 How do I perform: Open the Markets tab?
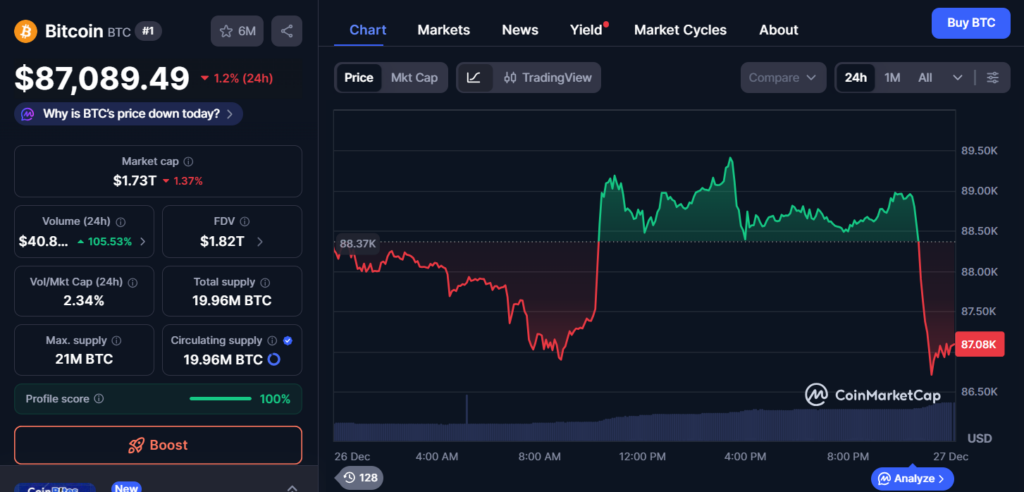[443, 30]
